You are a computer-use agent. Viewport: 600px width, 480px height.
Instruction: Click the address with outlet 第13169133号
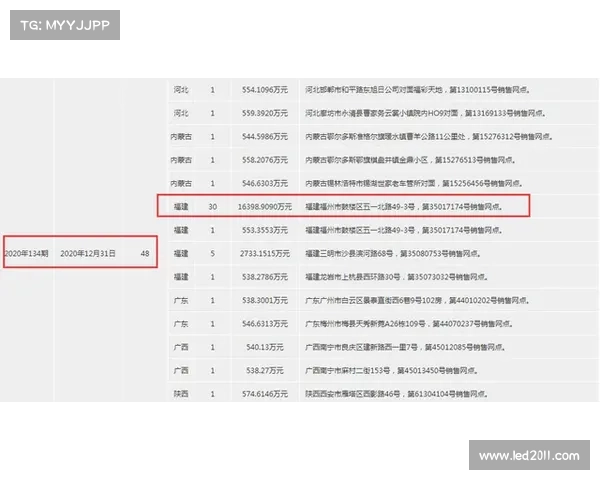[x=425, y=113]
